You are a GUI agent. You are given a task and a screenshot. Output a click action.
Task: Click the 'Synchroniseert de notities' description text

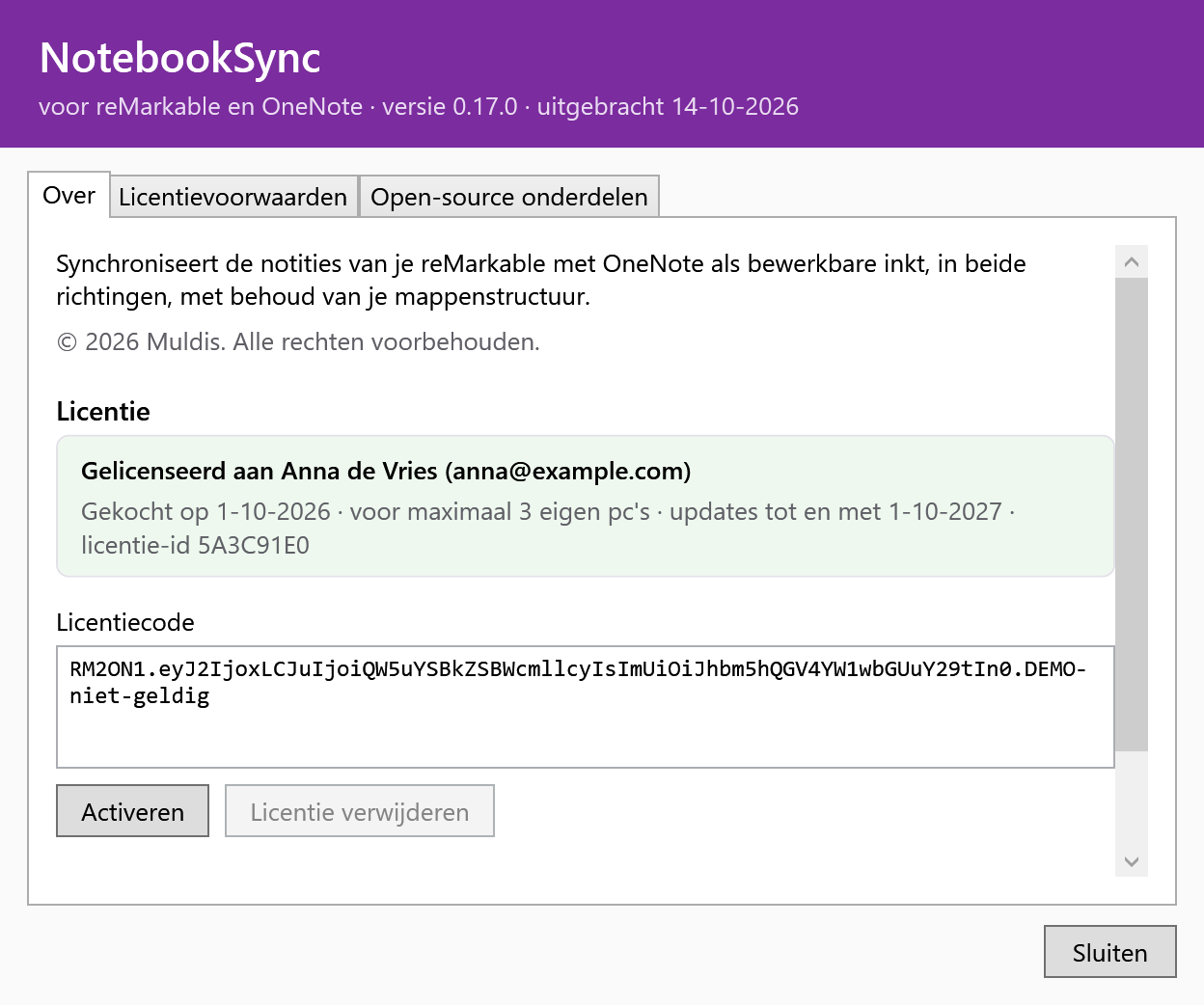[541, 280]
